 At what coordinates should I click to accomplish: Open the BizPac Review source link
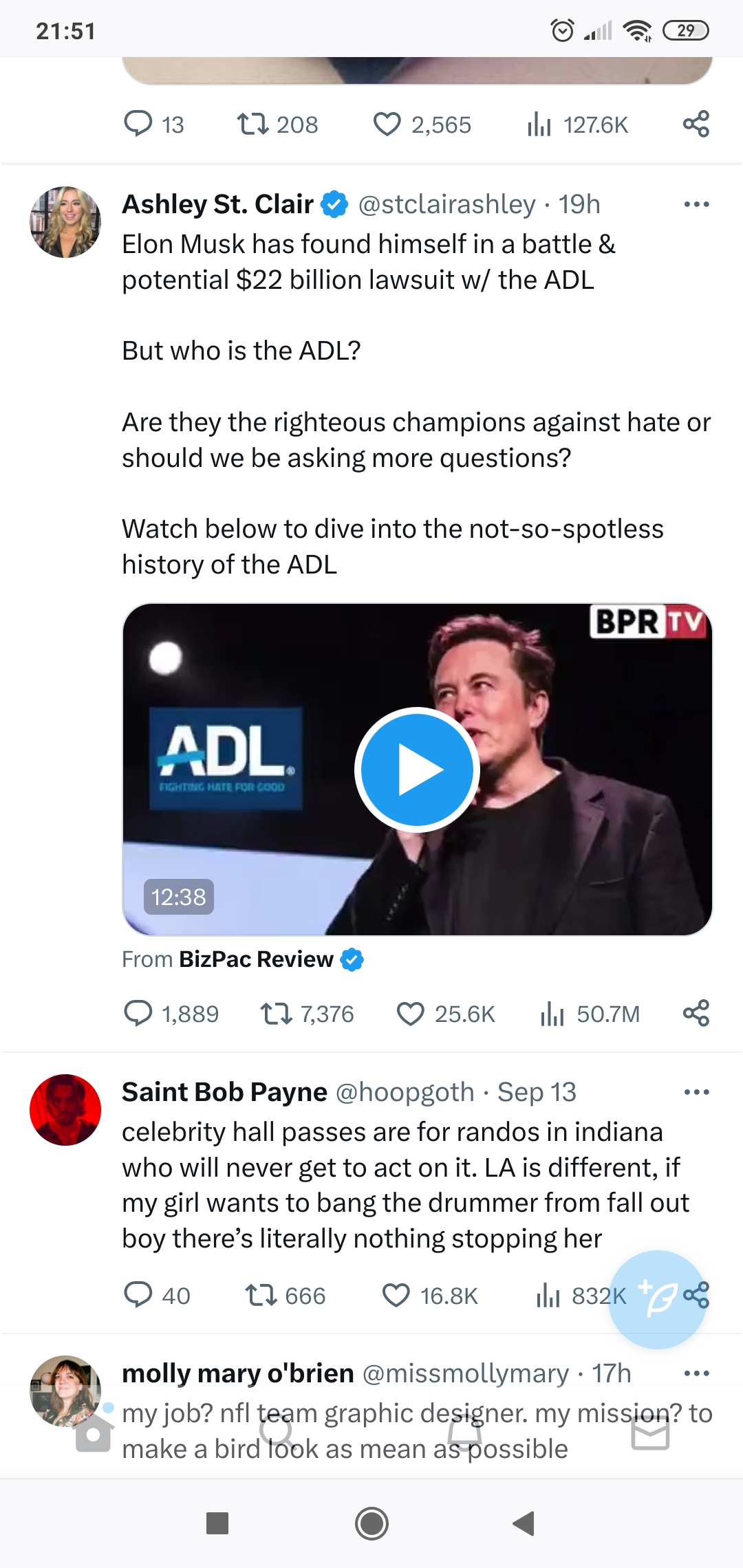pos(256,959)
